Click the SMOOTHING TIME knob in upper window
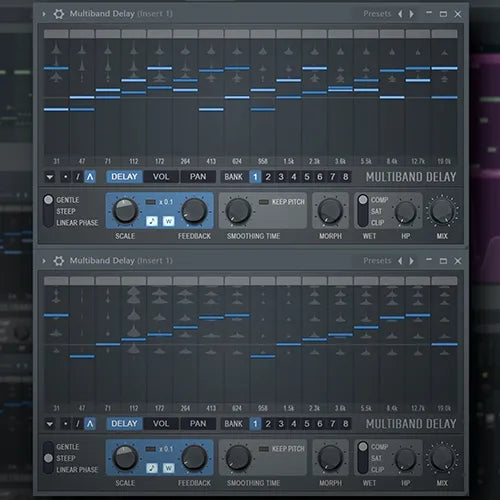This screenshot has height=500, width=500. click(x=238, y=211)
